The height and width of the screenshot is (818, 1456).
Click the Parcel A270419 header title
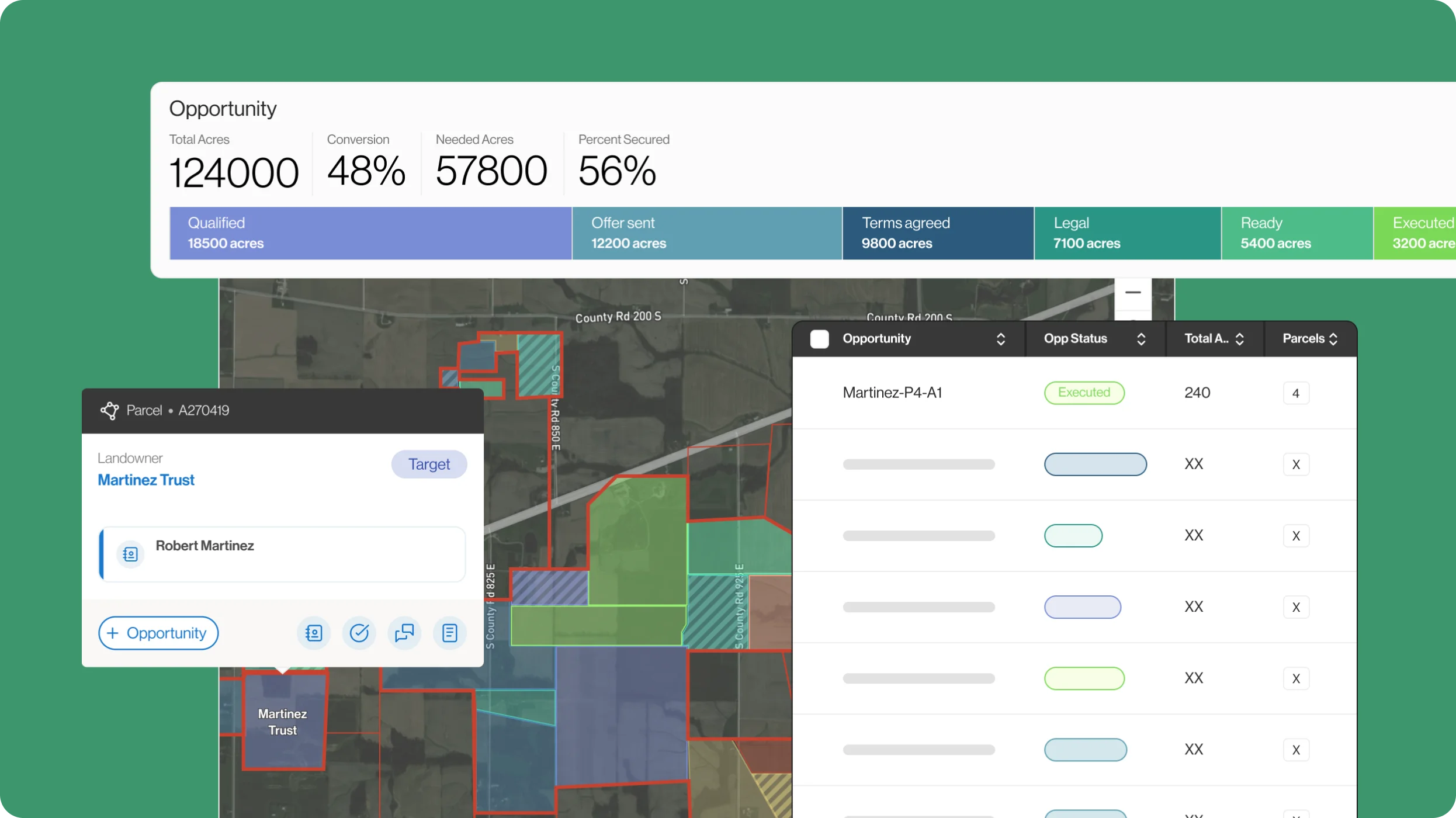pyautogui.click(x=178, y=411)
